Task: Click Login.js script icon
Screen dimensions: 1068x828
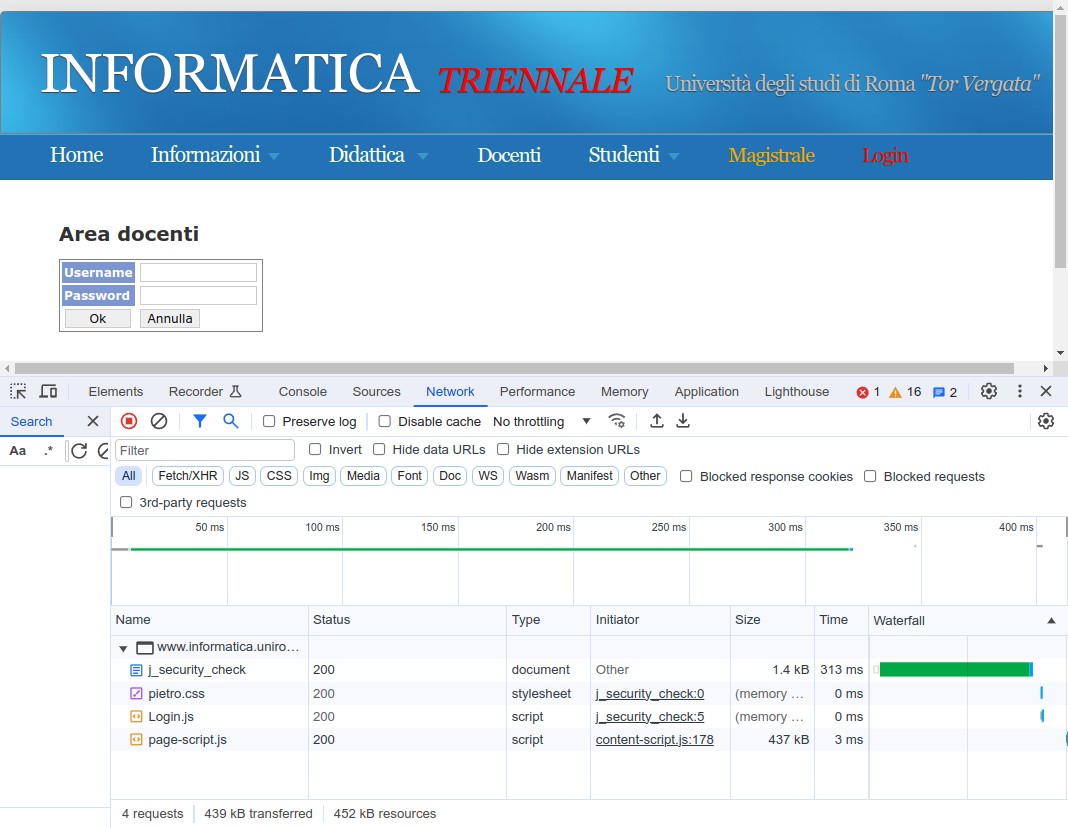Action: (x=136, y=717)
